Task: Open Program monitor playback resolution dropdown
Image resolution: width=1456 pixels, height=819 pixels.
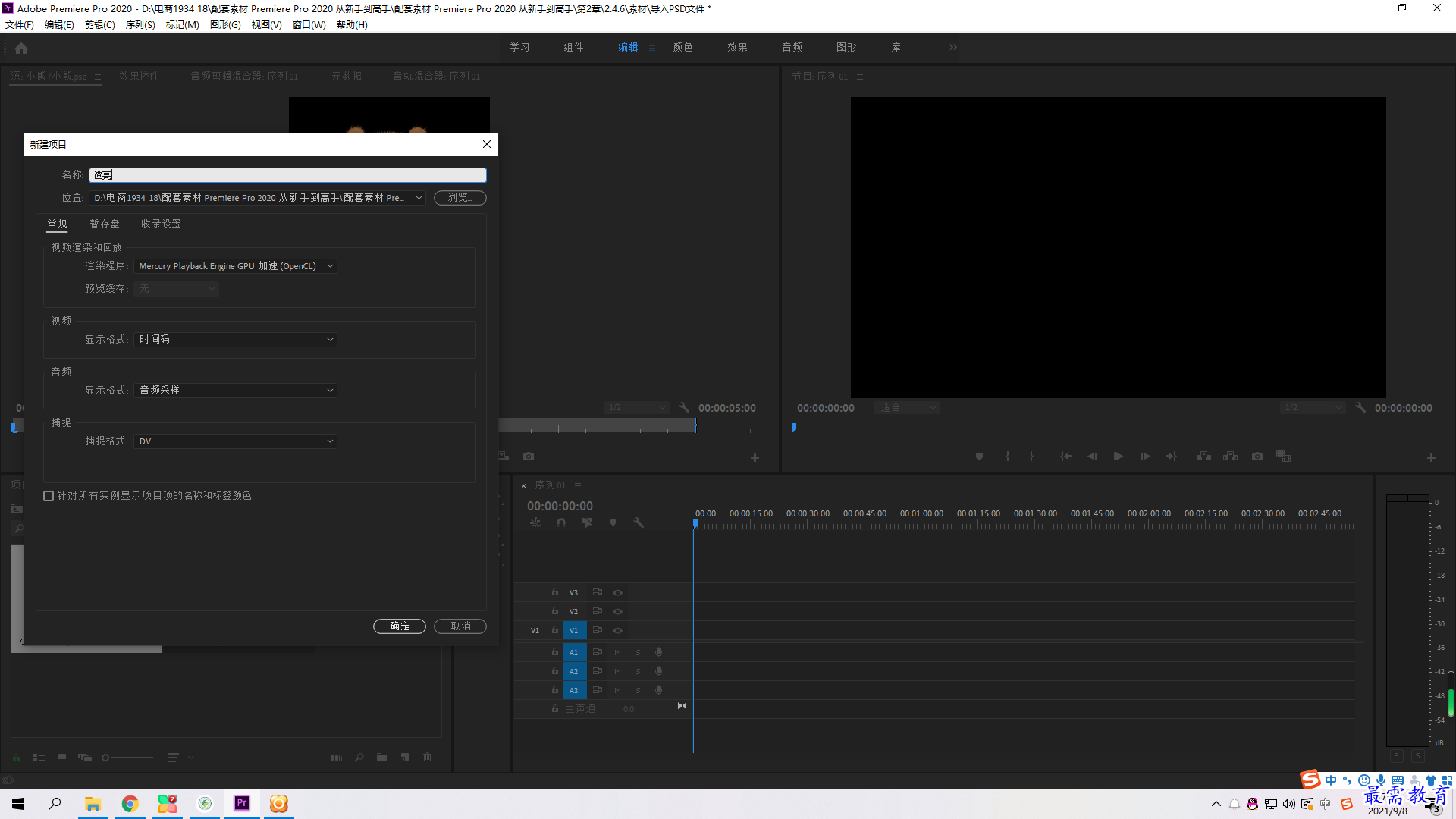Action: (1311, 408)
